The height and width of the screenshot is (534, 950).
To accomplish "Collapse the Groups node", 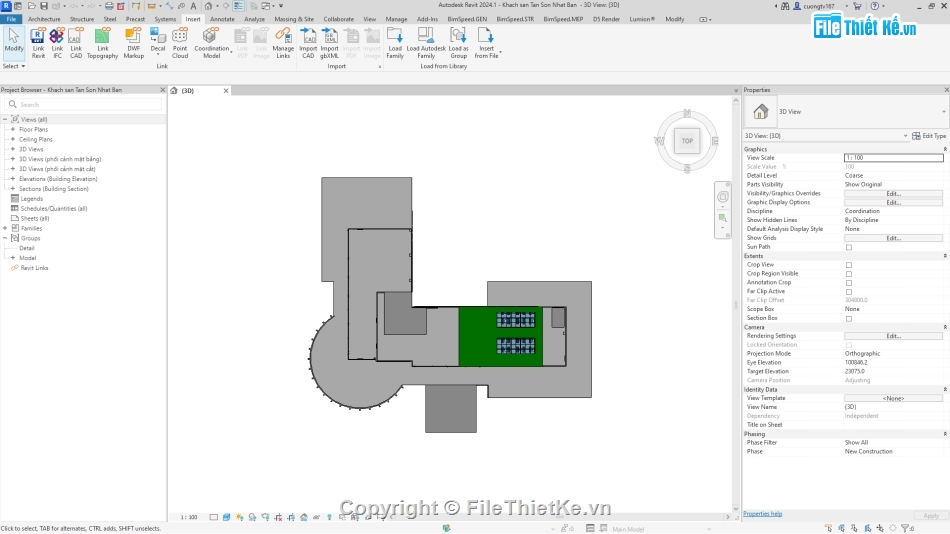I will [x=5, y=238].
